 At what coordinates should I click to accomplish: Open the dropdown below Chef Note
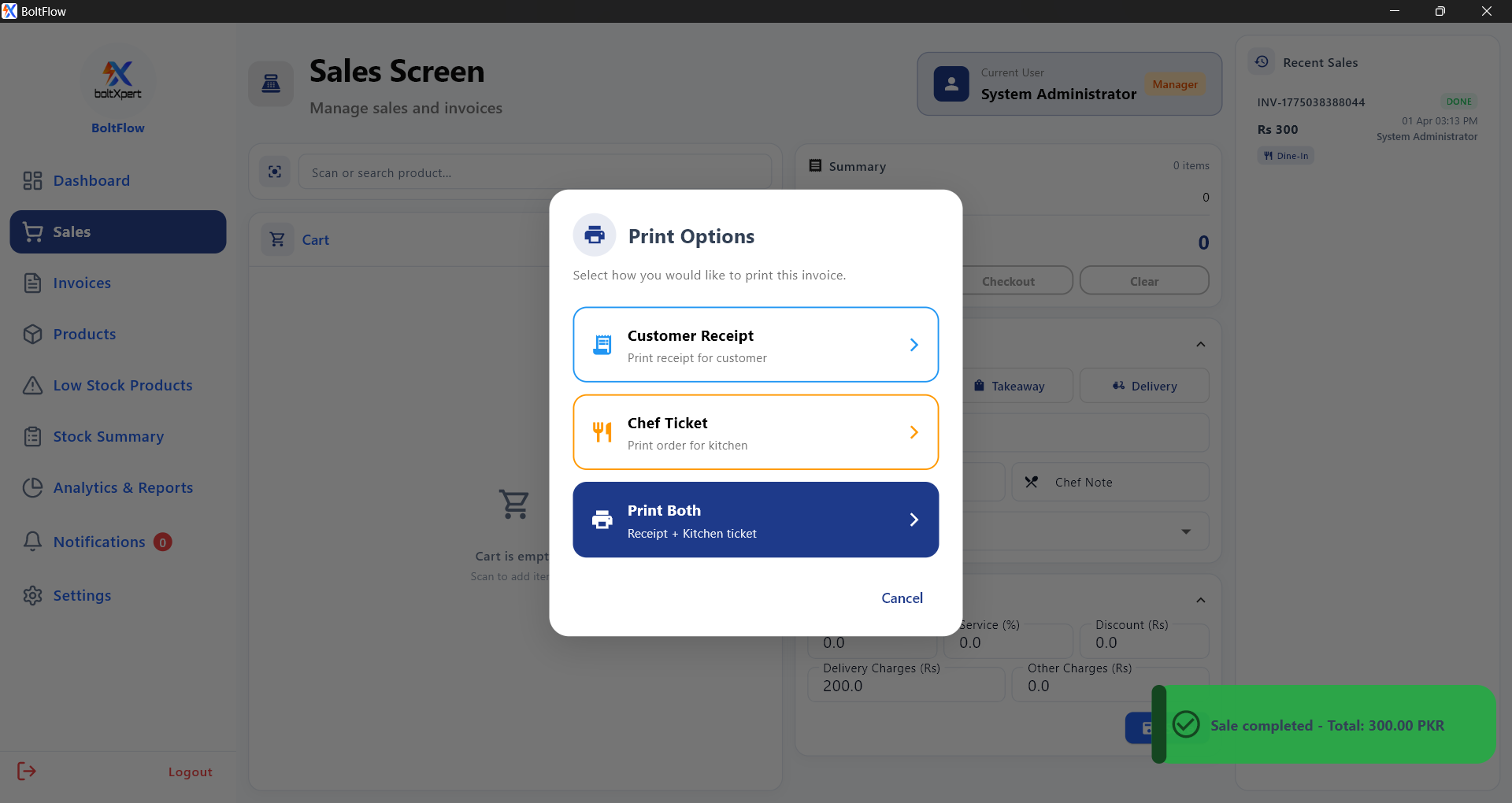point(1185,531)
